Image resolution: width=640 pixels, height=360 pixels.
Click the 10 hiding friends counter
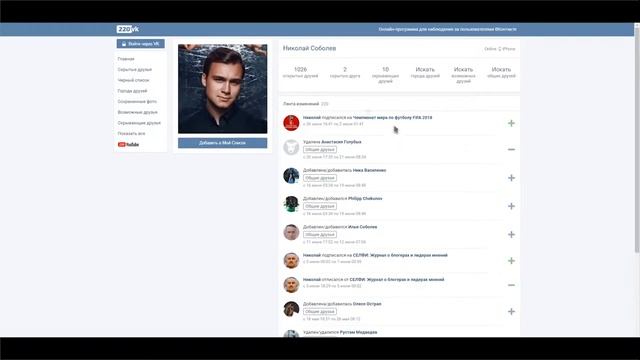point(385,75)
